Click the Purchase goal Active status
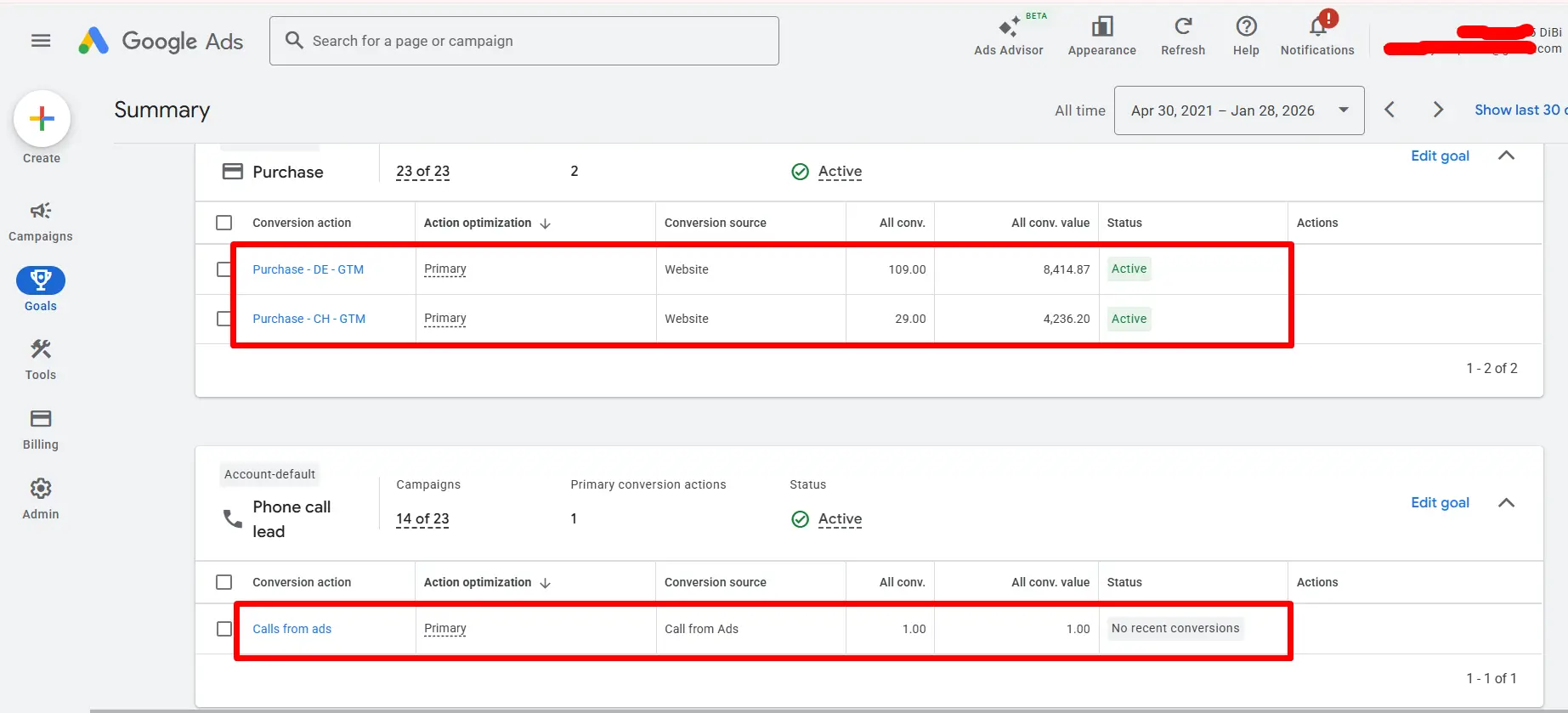Viewport: 1568px width, 713px height. pos(840,172)
